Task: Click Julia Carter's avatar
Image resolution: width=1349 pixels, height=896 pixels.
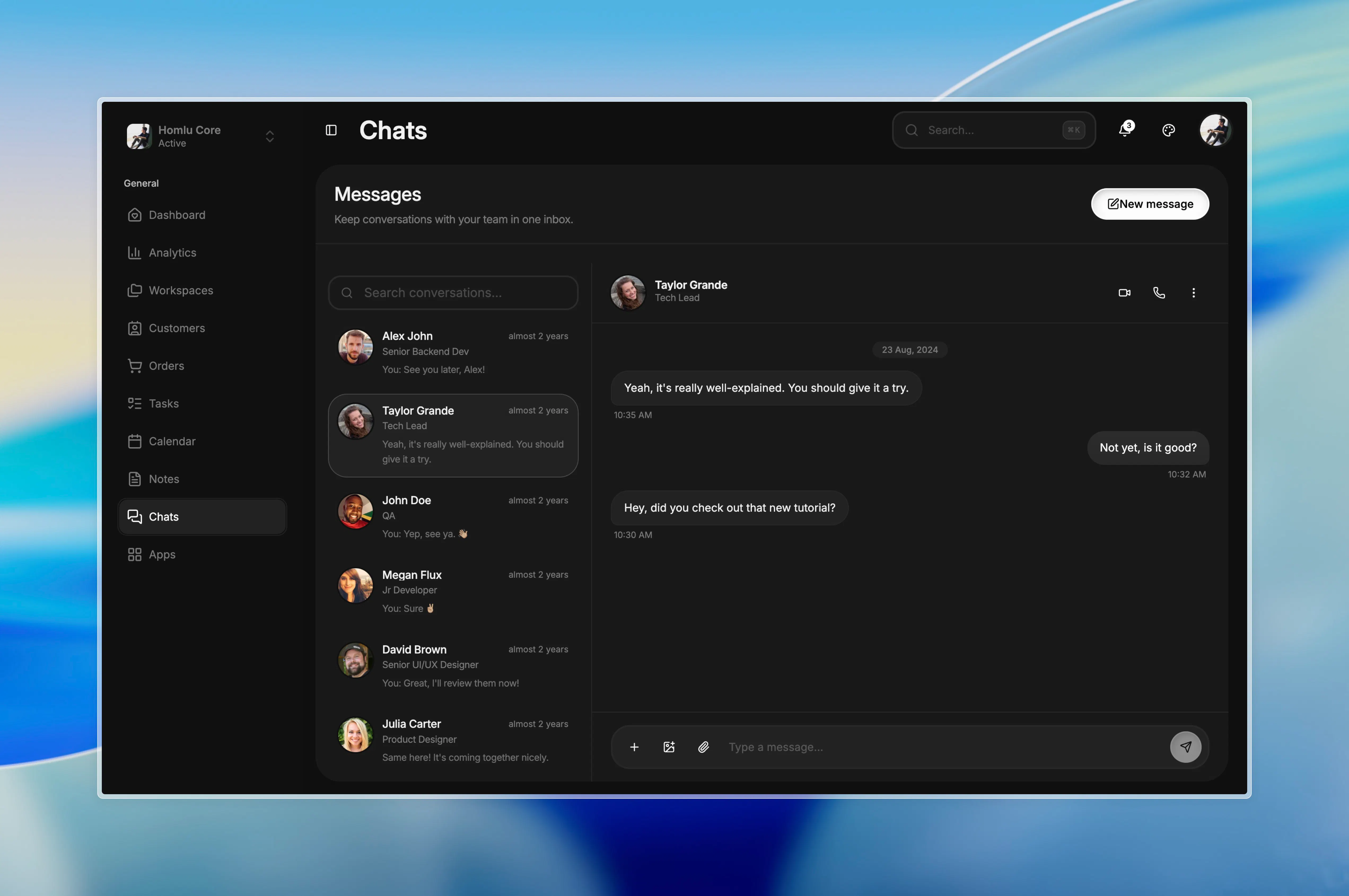Action: (x=355, y=734)
